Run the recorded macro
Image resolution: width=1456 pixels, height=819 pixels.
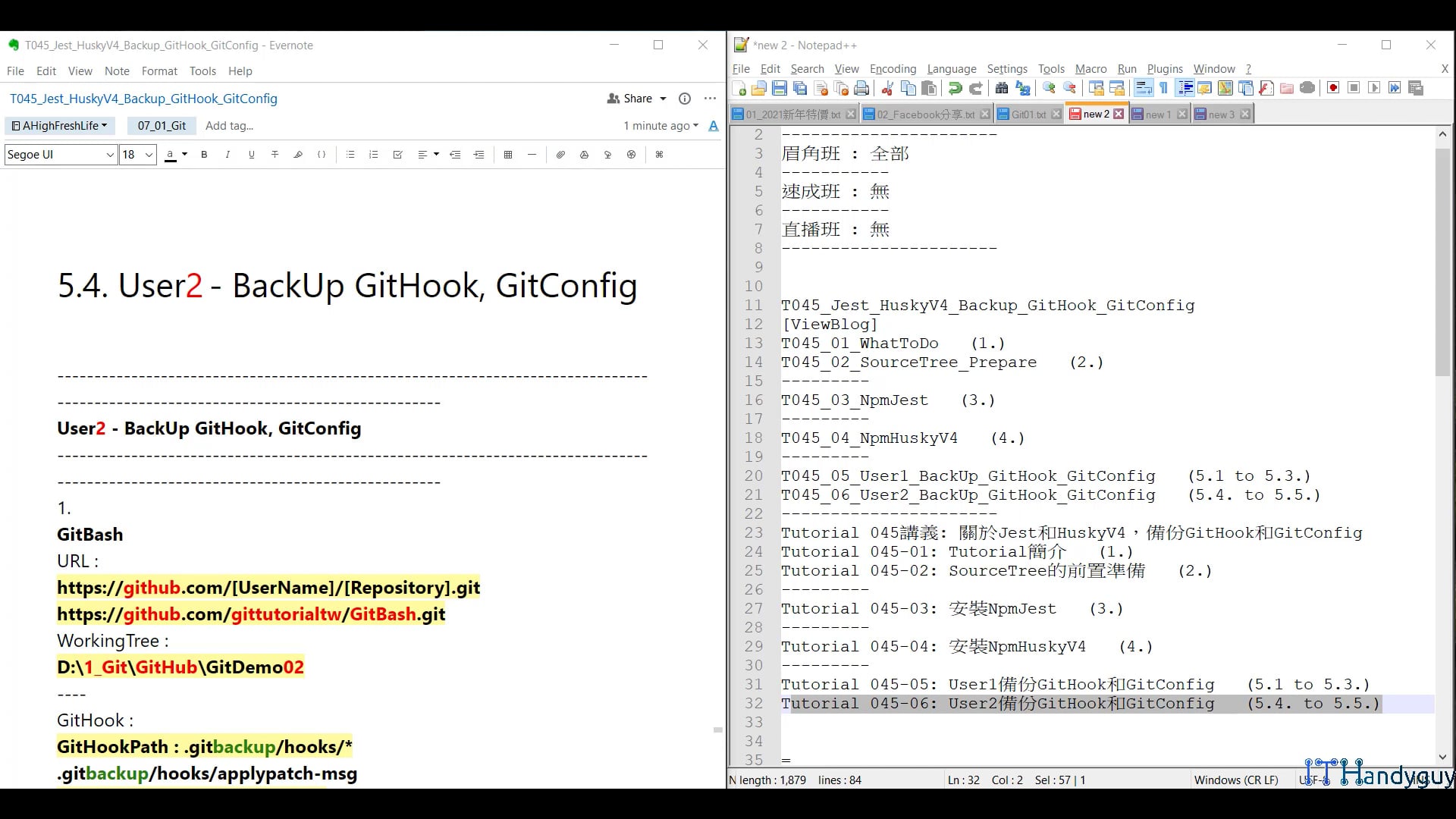(x=1373, y=89)
